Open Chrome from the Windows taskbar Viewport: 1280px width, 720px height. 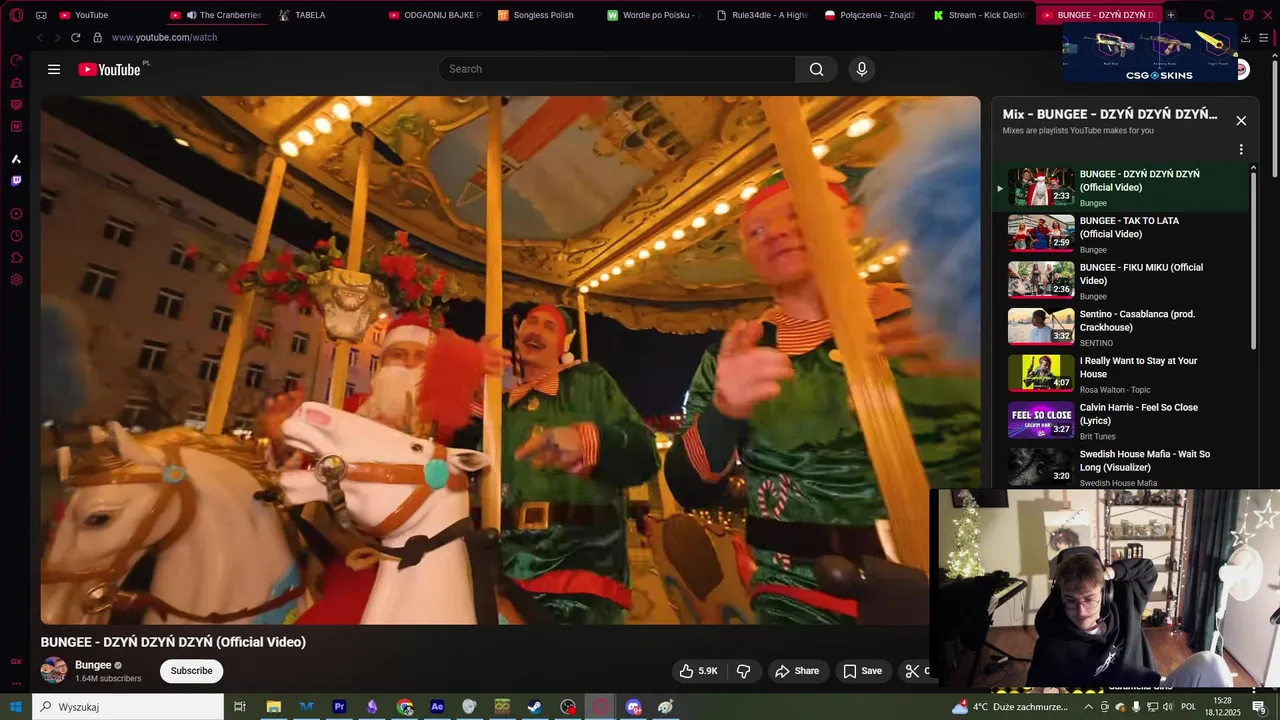point(405,707)
